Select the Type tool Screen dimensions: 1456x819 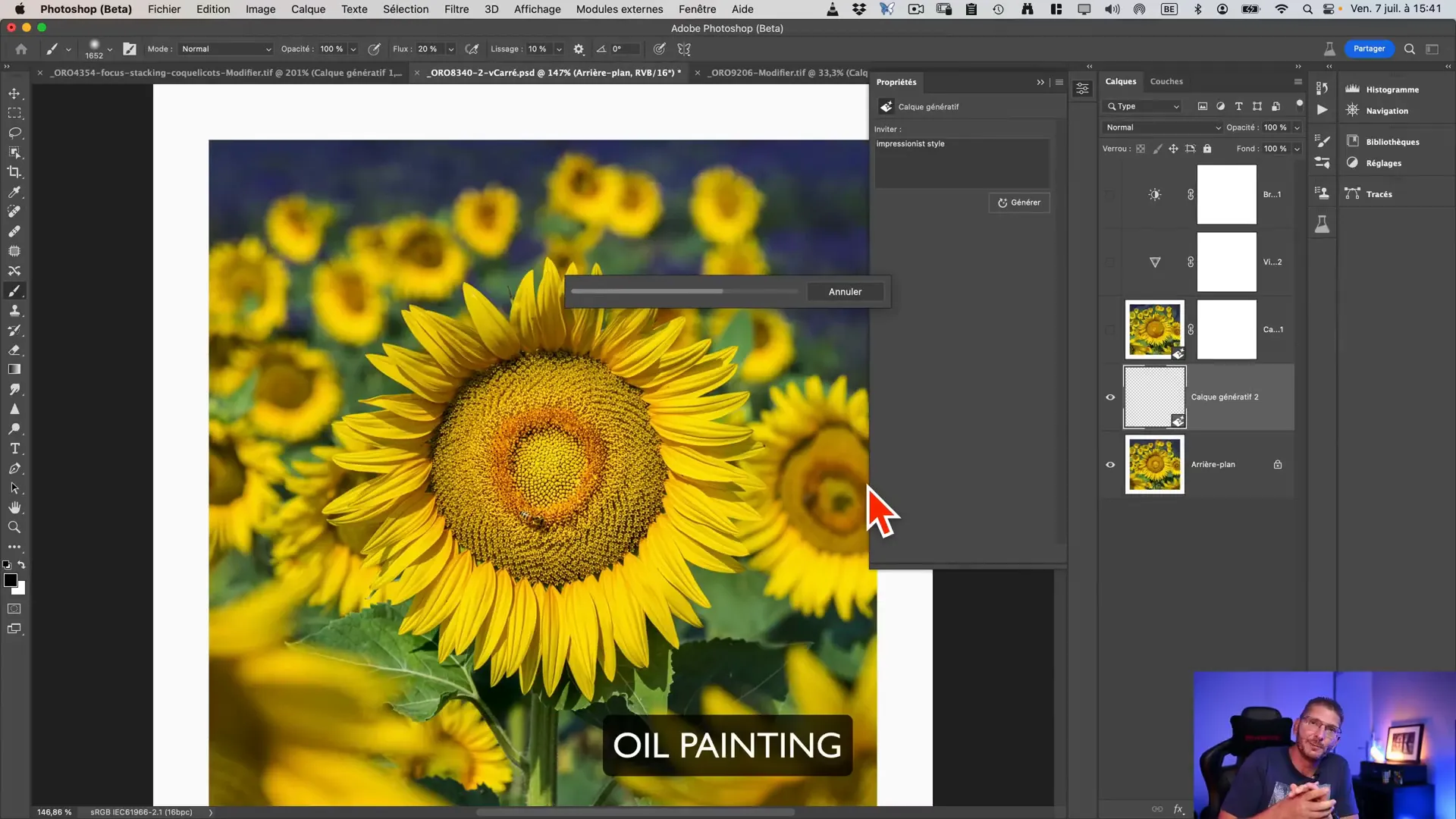pos(14,448)
